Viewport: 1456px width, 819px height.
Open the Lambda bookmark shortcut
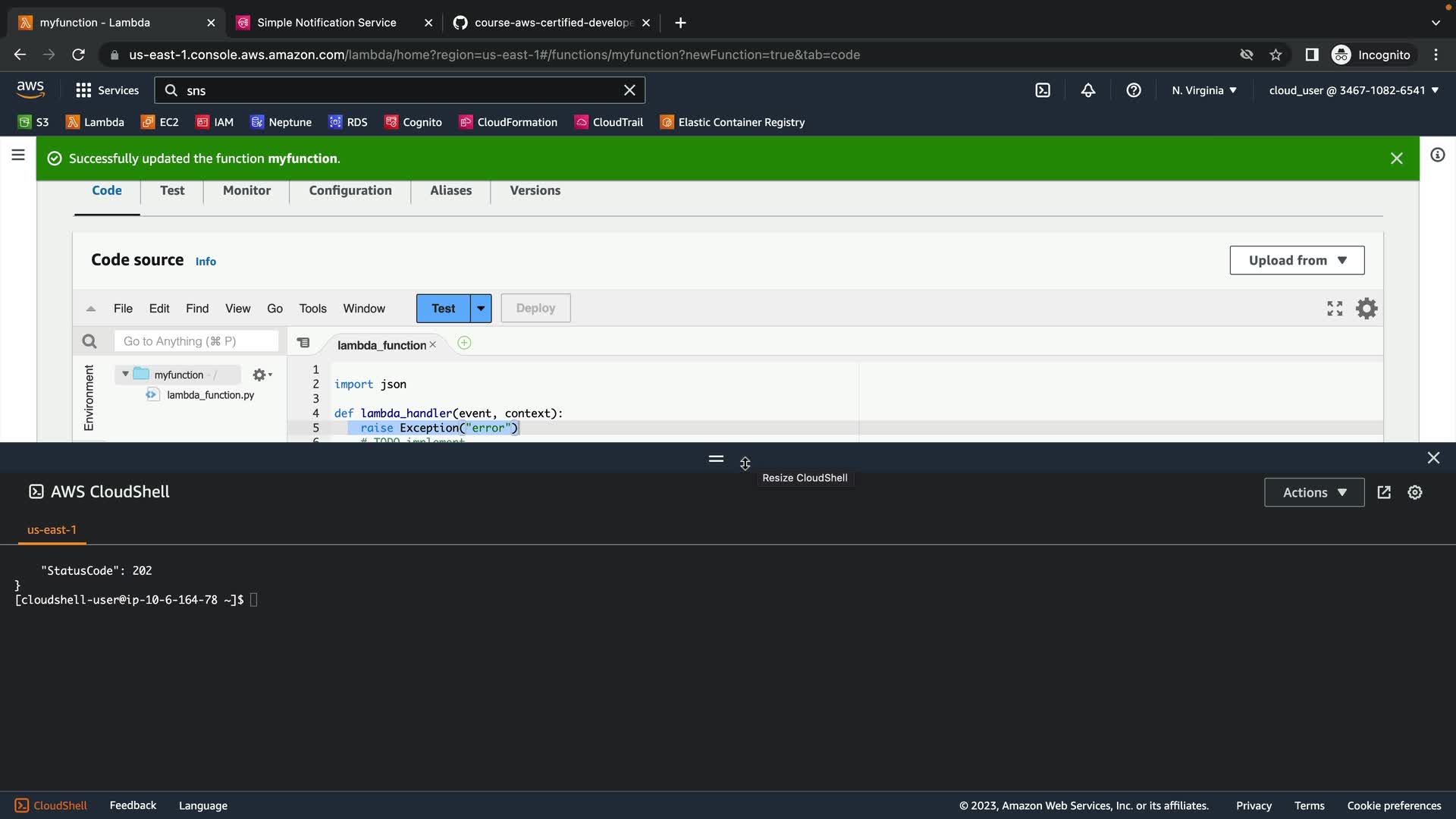point(95,122)
